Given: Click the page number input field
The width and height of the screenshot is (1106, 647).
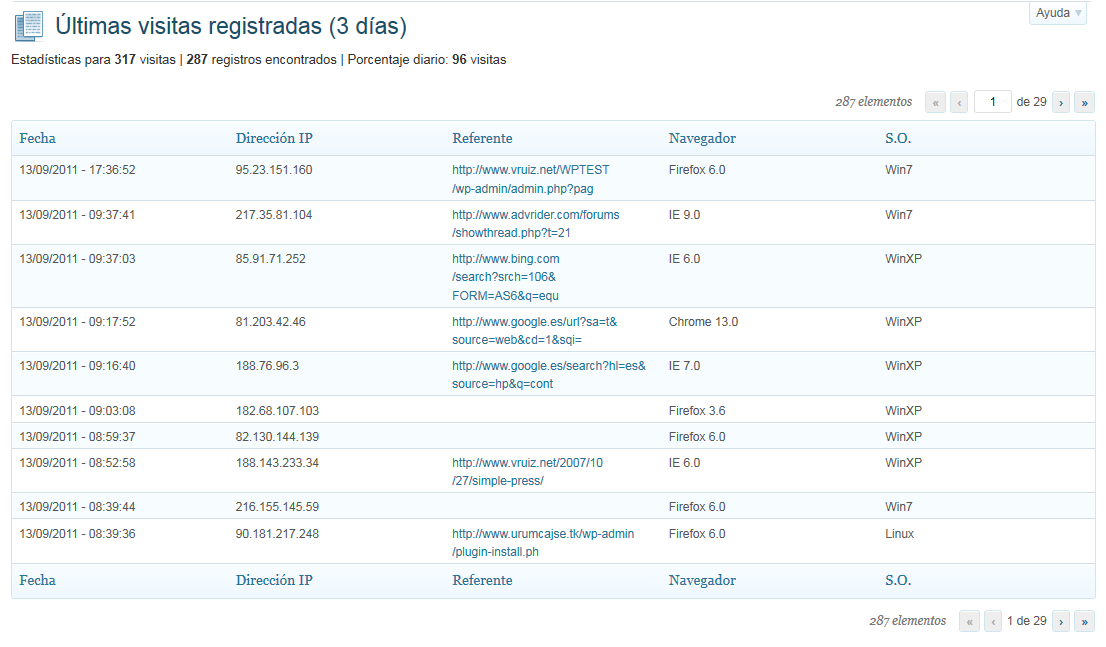Looking at the screenshot, I should 992,102.
